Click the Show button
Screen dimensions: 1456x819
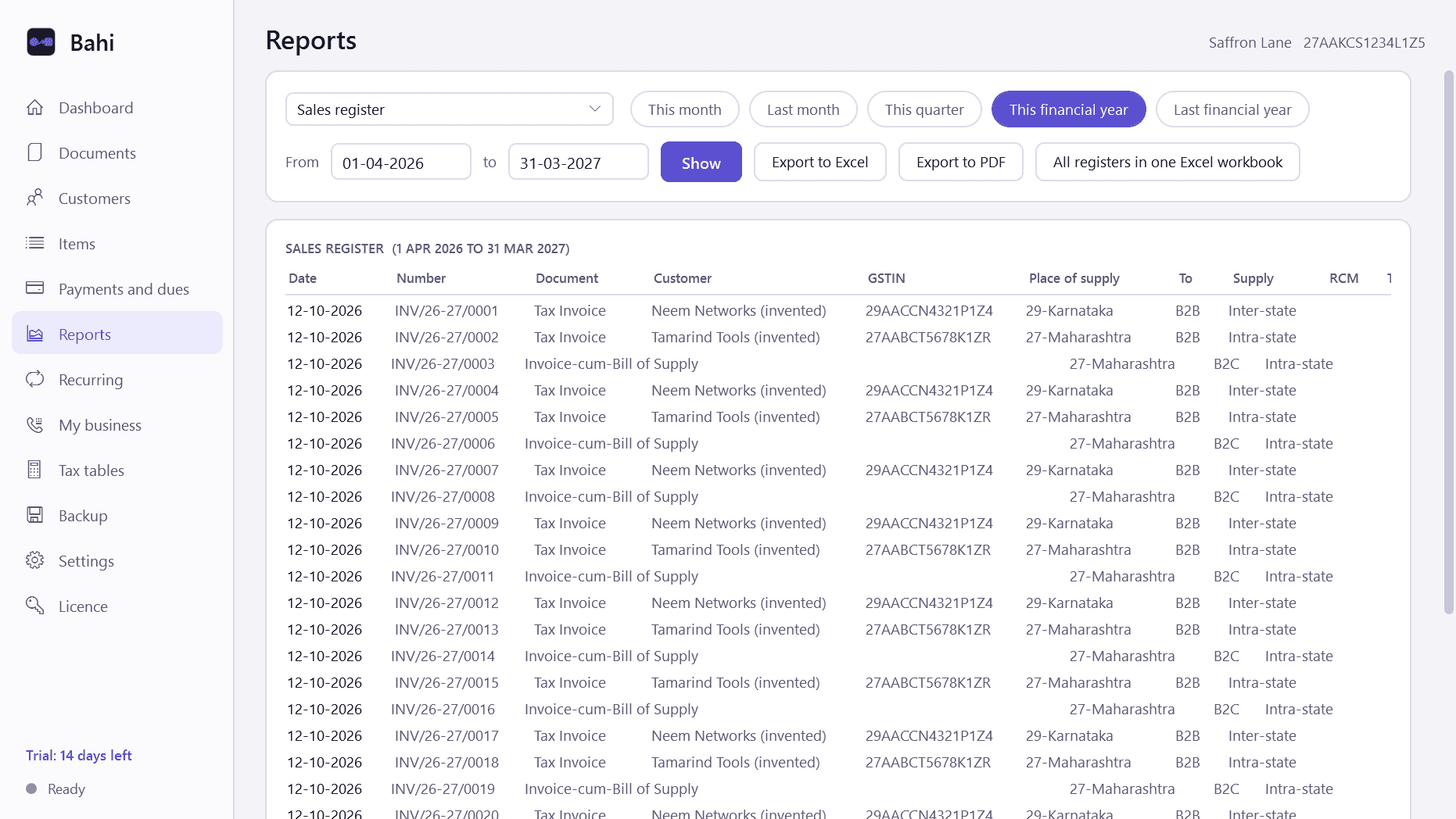pos(701,163)
